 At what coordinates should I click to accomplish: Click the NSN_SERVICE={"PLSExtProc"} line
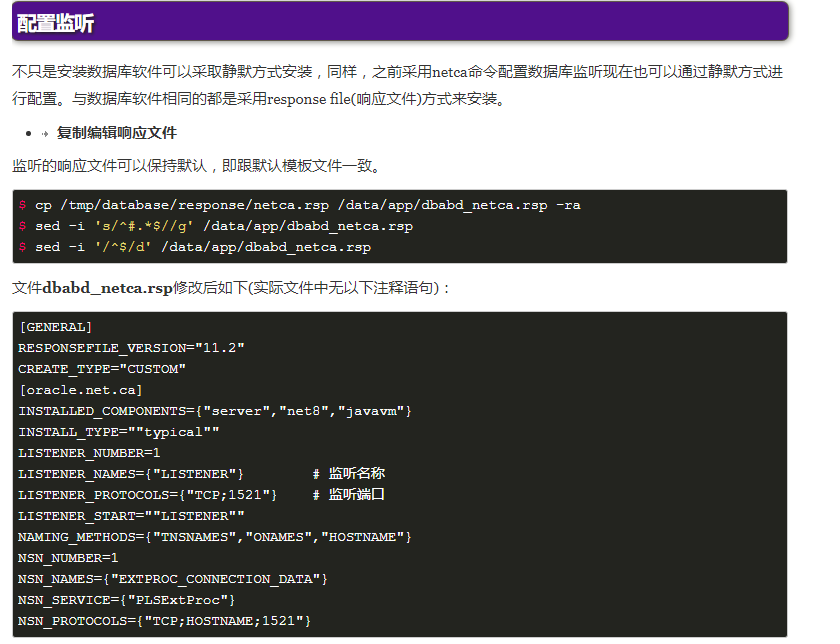(x=126, y=600)
